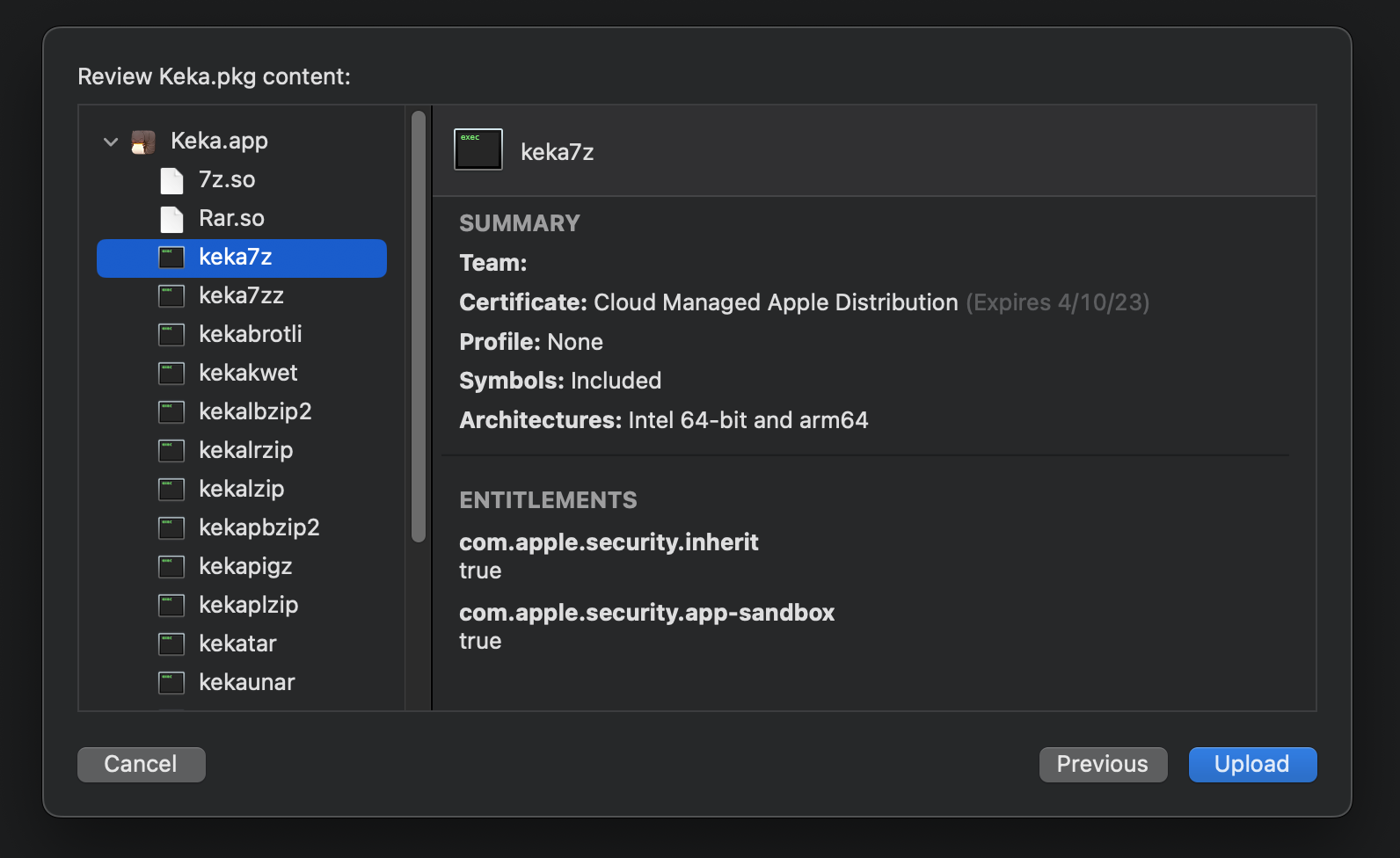This screenshot has height=858, width=1400.
Task: Click the kekakwet executable icon
Action: click(171, 374)
